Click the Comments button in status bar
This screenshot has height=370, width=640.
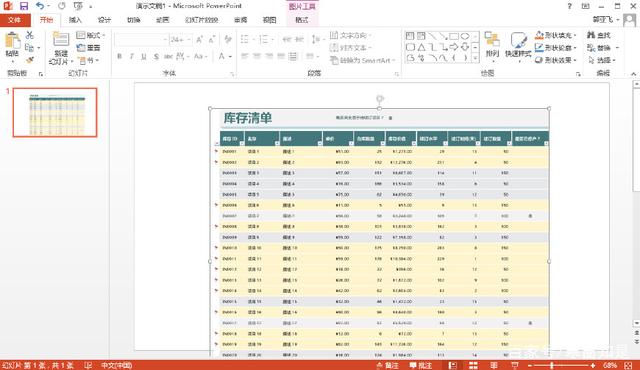coord(420,365)
